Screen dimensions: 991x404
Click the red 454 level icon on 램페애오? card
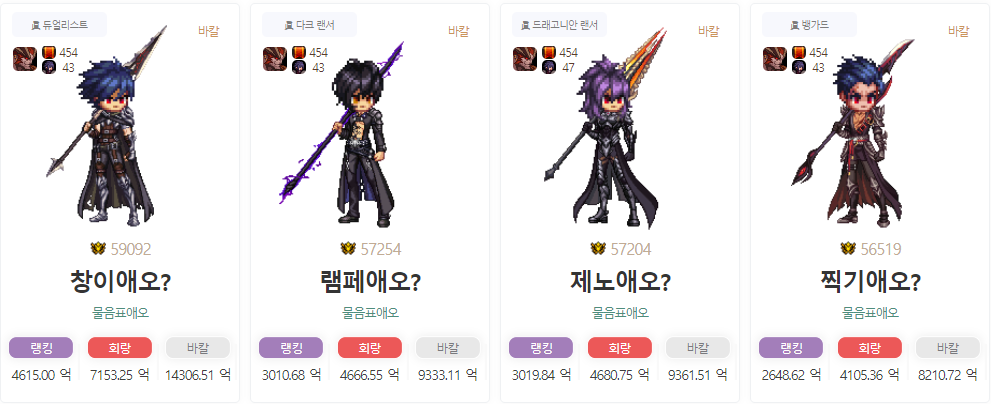299,52
